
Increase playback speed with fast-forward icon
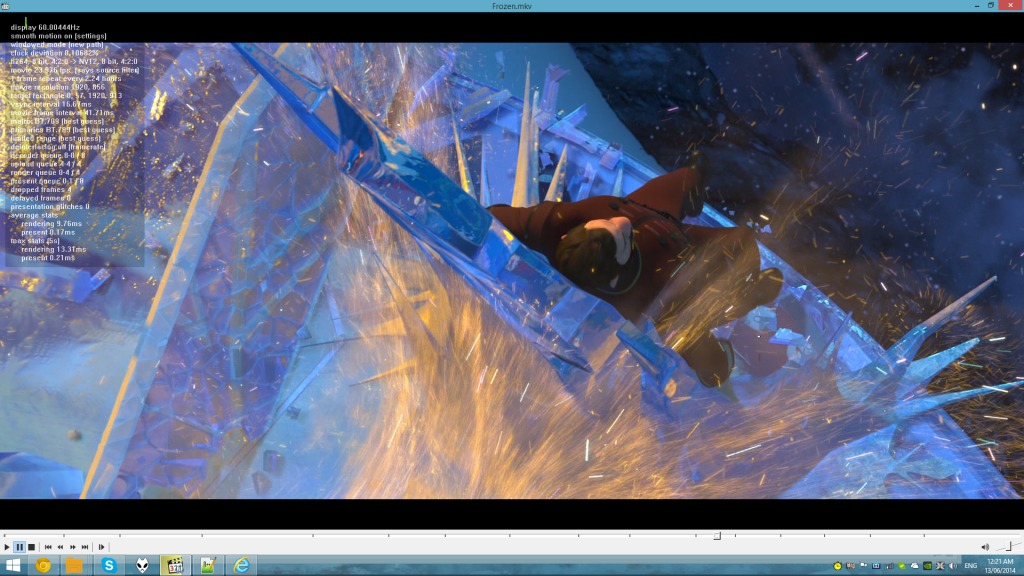click(x=72, y=547)
